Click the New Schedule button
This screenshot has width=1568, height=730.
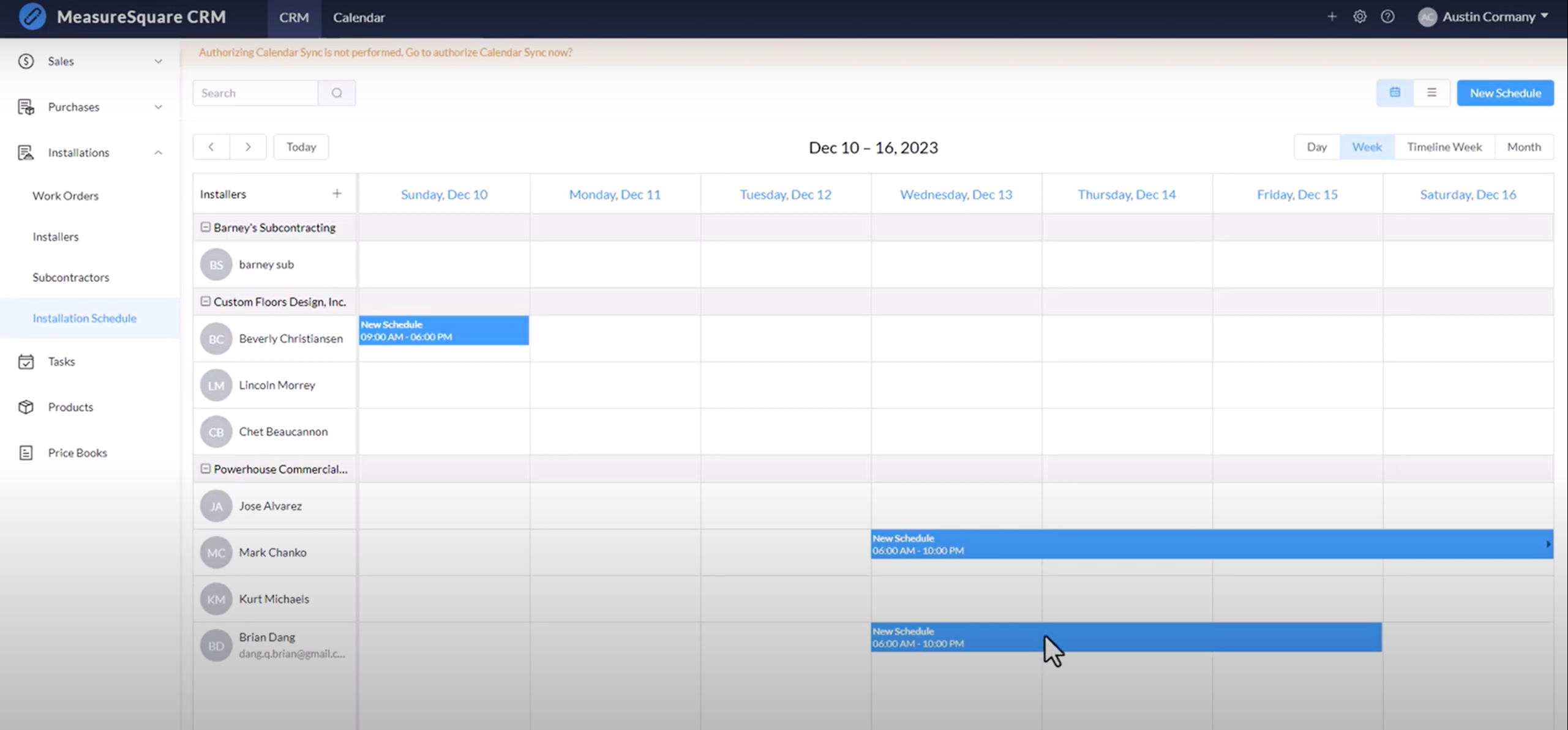(1505, 93)
